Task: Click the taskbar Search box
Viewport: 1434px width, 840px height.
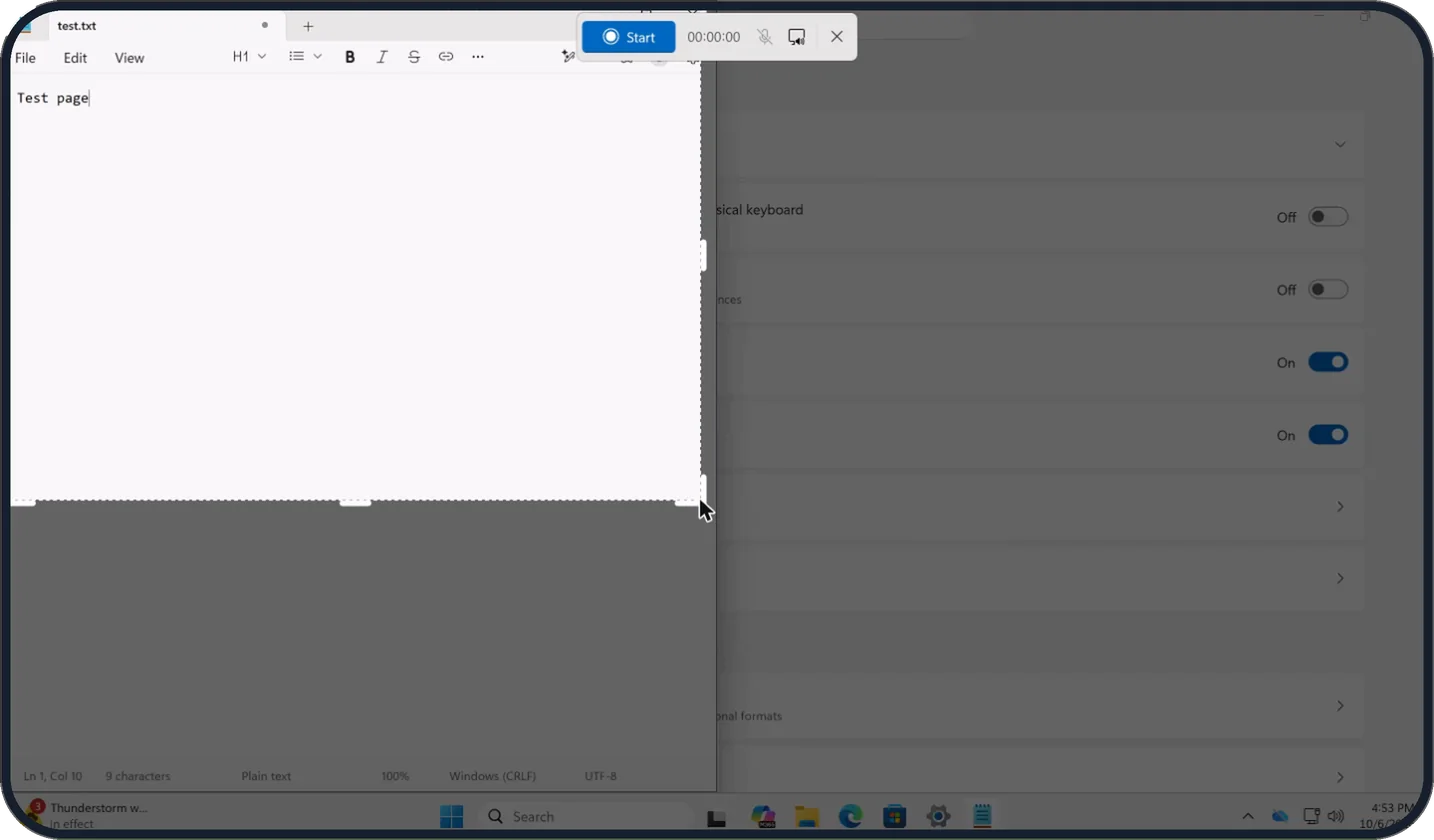Action: 585,816
